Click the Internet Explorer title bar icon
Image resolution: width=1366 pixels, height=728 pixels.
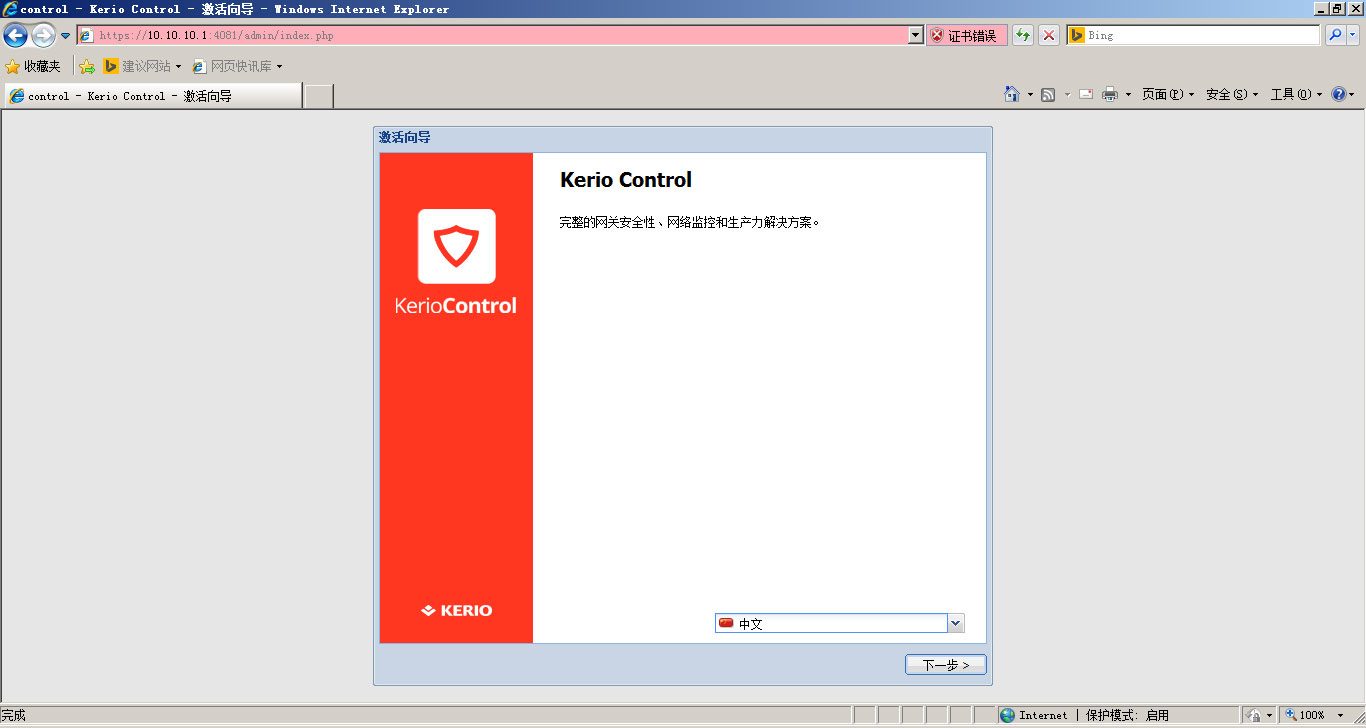point(10,9)
